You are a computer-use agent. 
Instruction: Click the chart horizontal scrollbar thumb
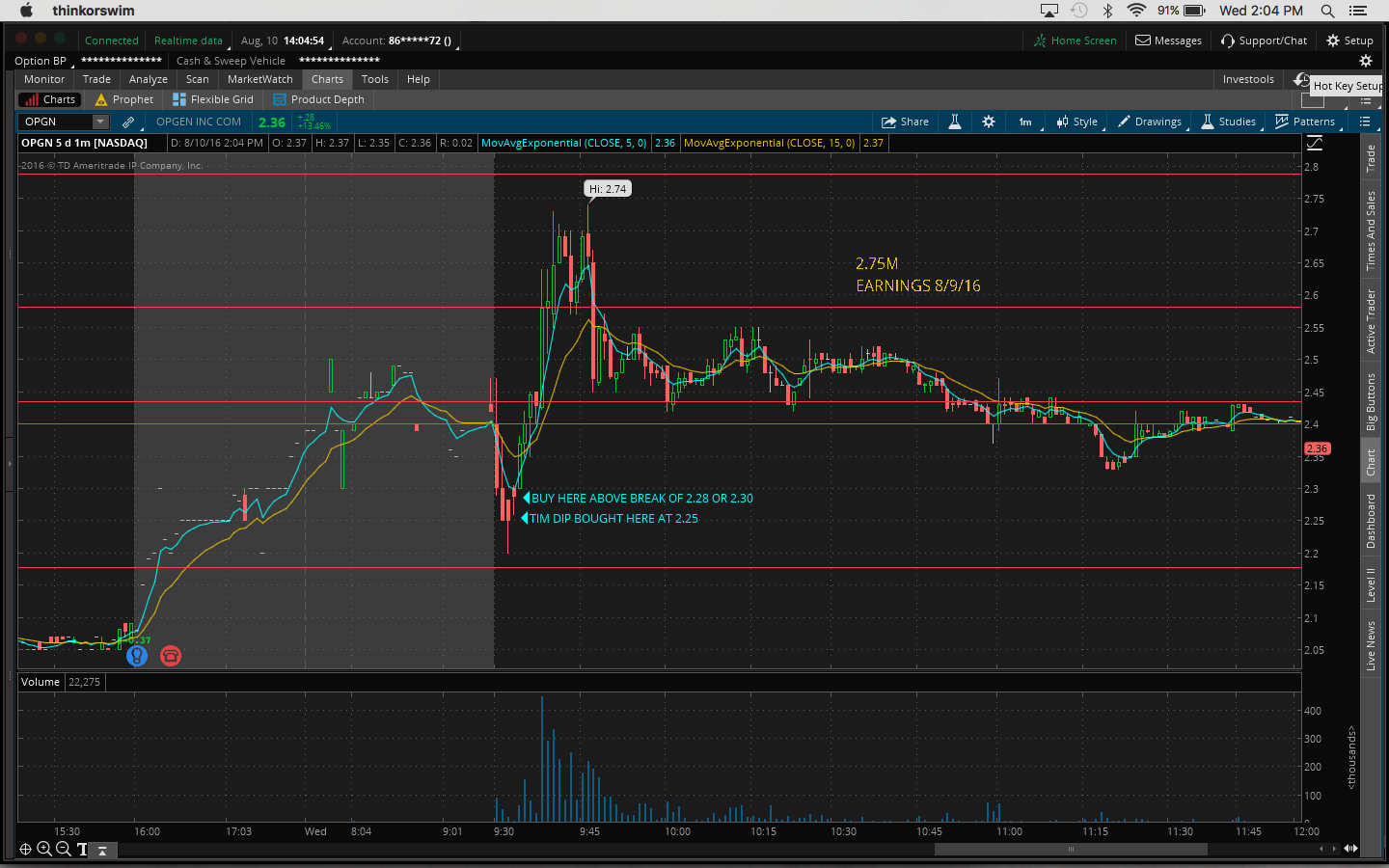click(x=1071, y=849)
